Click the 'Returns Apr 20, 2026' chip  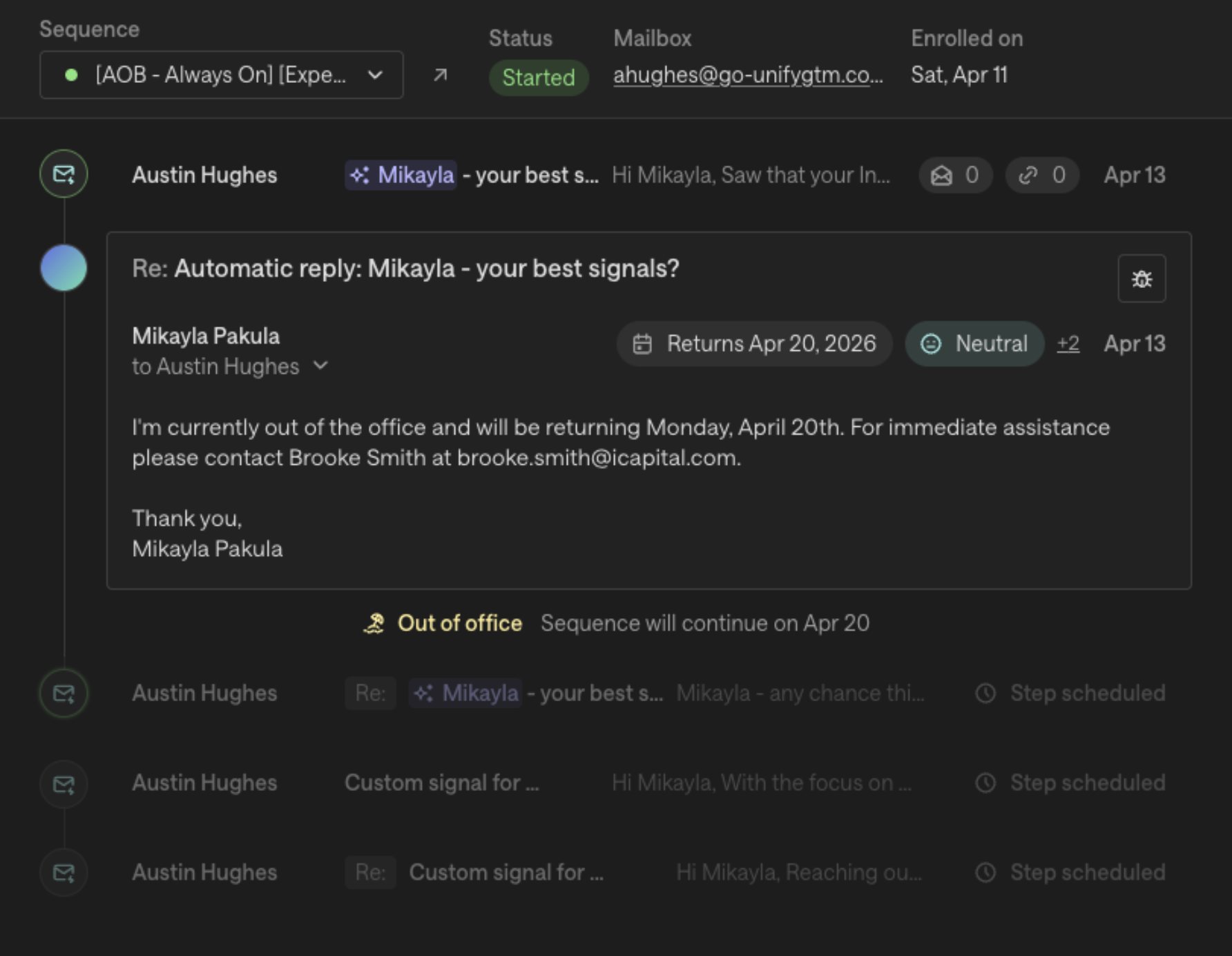pyautogui.click(x=753, y=343)
